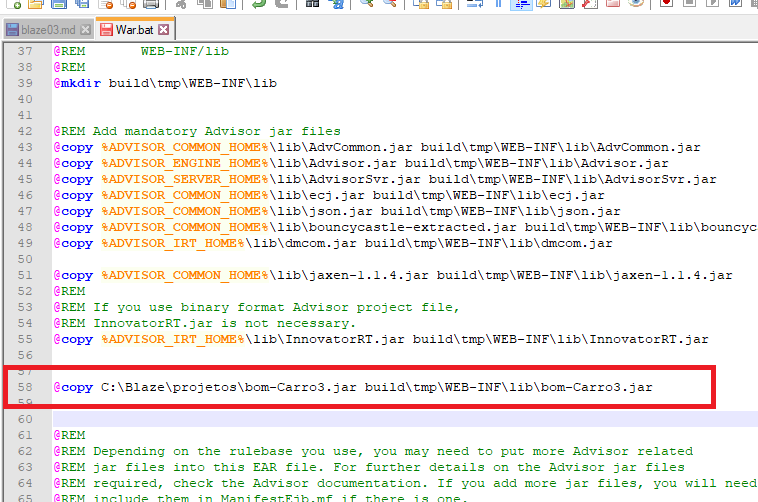Click the Redo arrow icon
Viewport: 758px width, 502px height.
pyautogui.click(x=282, y=4)
